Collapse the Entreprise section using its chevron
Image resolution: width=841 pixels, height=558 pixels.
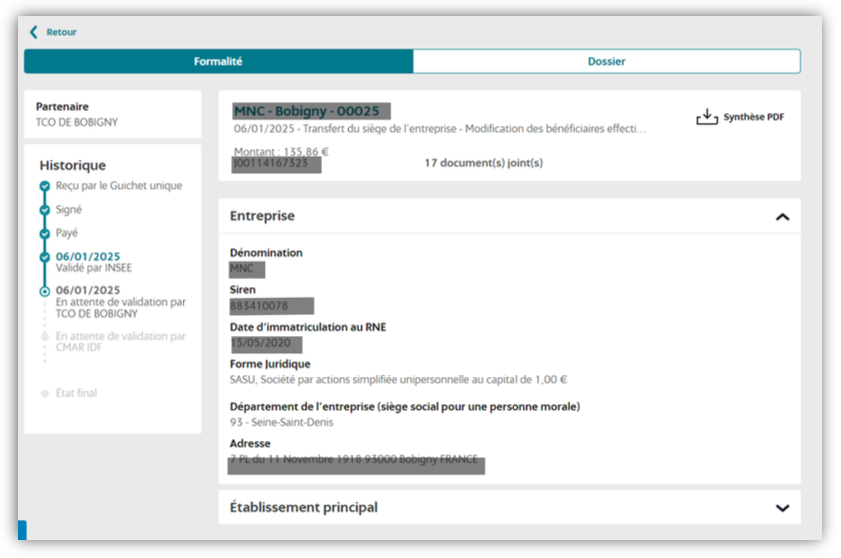[782, 217]
